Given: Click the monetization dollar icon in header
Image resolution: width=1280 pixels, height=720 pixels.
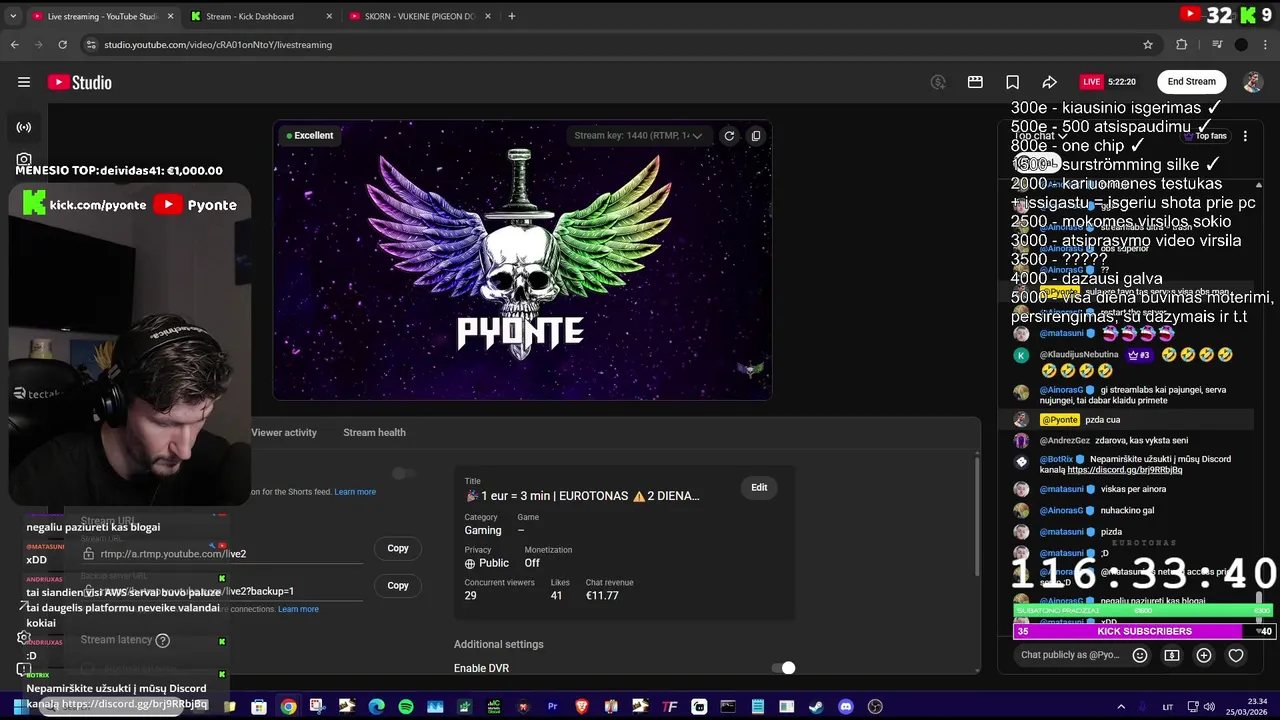Looking at the screenshot, I should [938, 82].
